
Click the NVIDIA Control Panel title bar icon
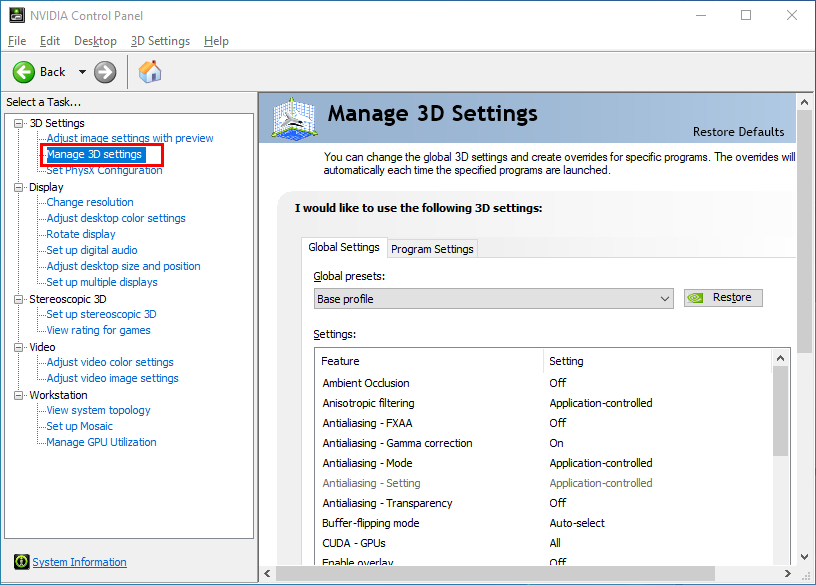17,15
